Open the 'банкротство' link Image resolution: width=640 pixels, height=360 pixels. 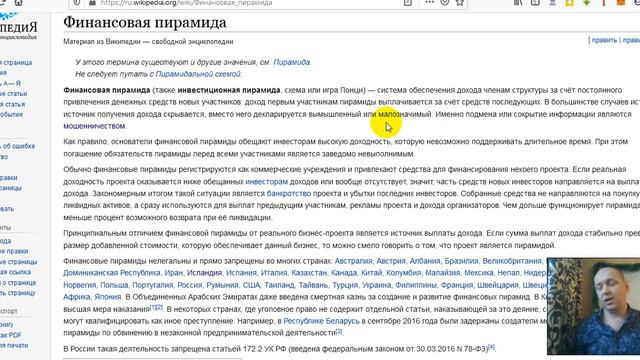289,193
